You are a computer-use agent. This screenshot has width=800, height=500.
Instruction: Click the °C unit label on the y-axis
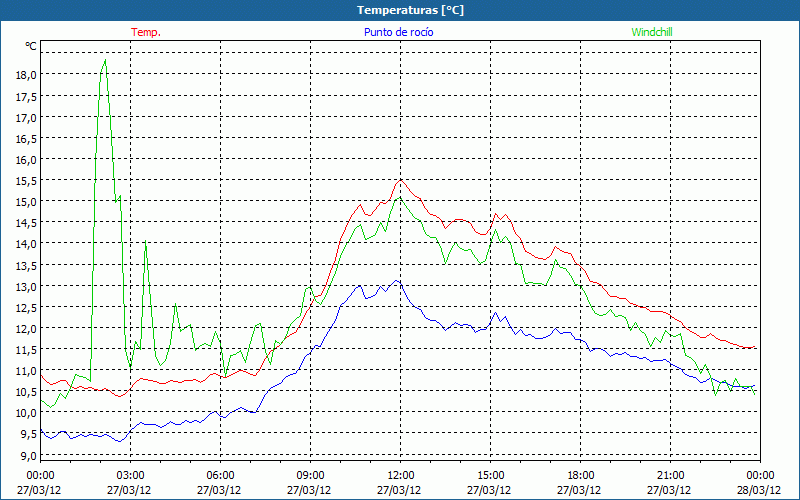(31, 46)
